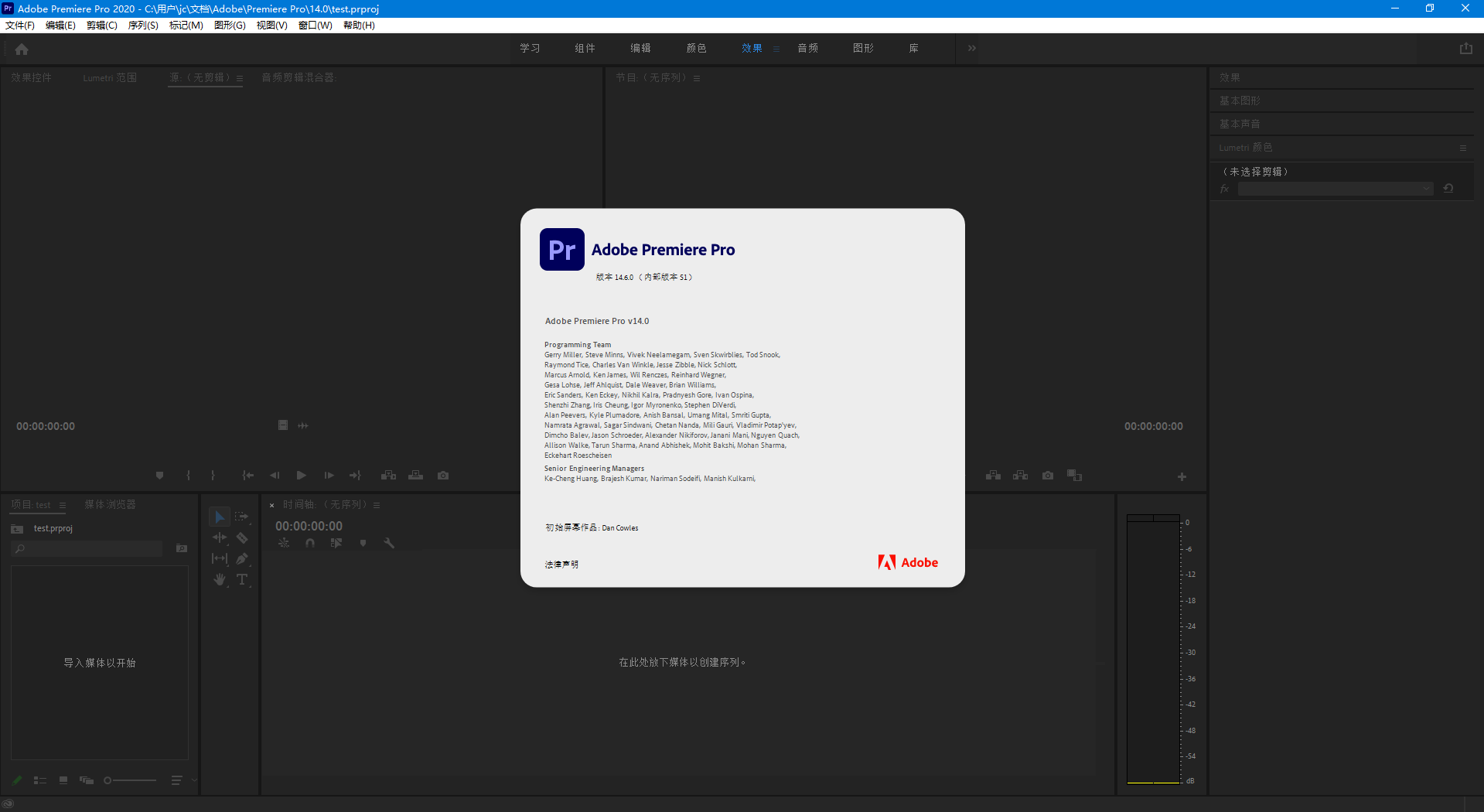Step forward one frame in Source monitor

tap(329, 476)
